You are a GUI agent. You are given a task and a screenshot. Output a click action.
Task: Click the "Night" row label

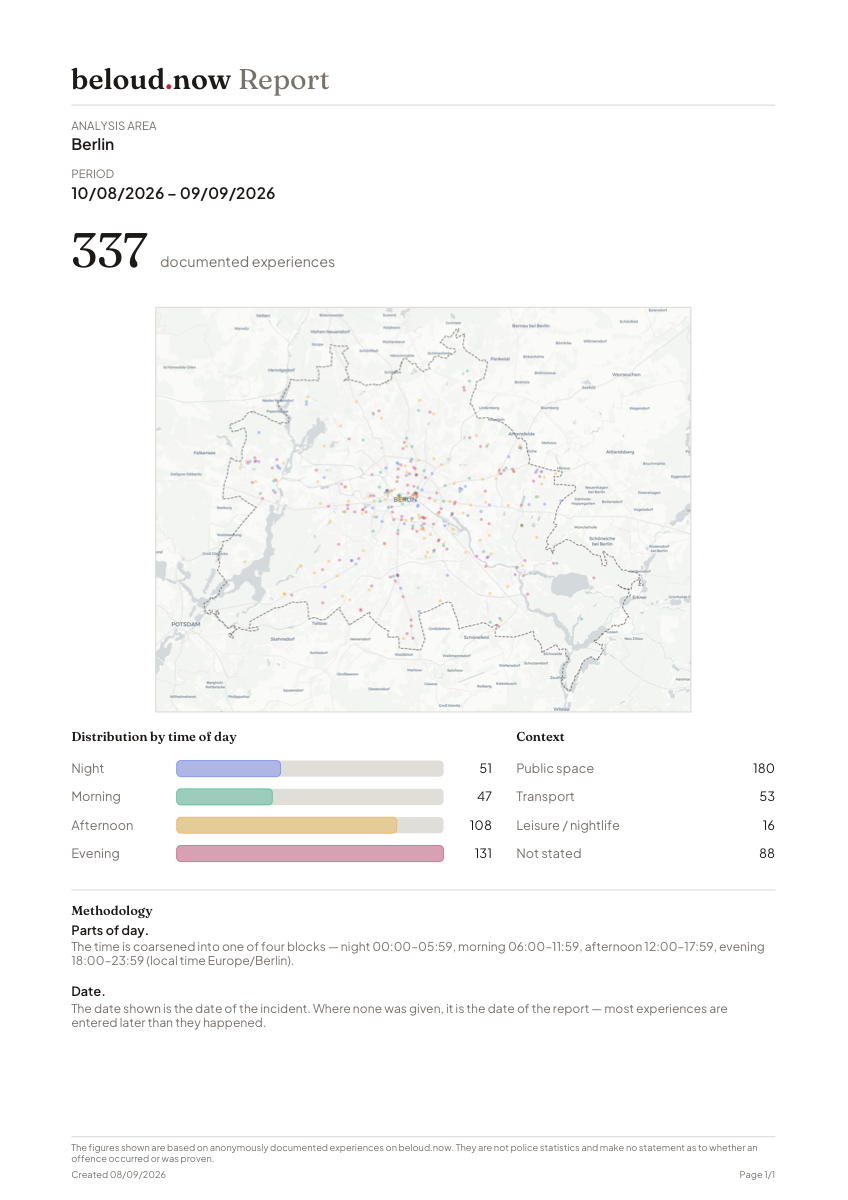coord(88,769)
